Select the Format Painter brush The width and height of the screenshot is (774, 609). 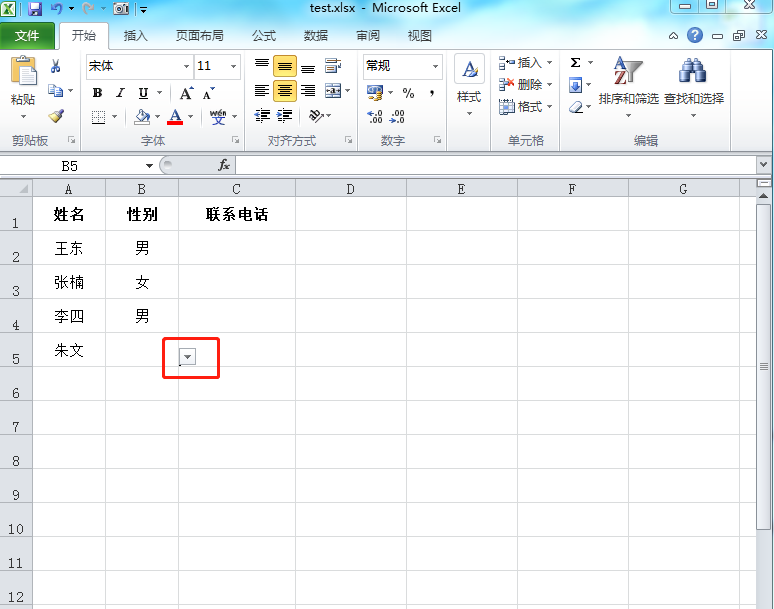tap(56, 116)
